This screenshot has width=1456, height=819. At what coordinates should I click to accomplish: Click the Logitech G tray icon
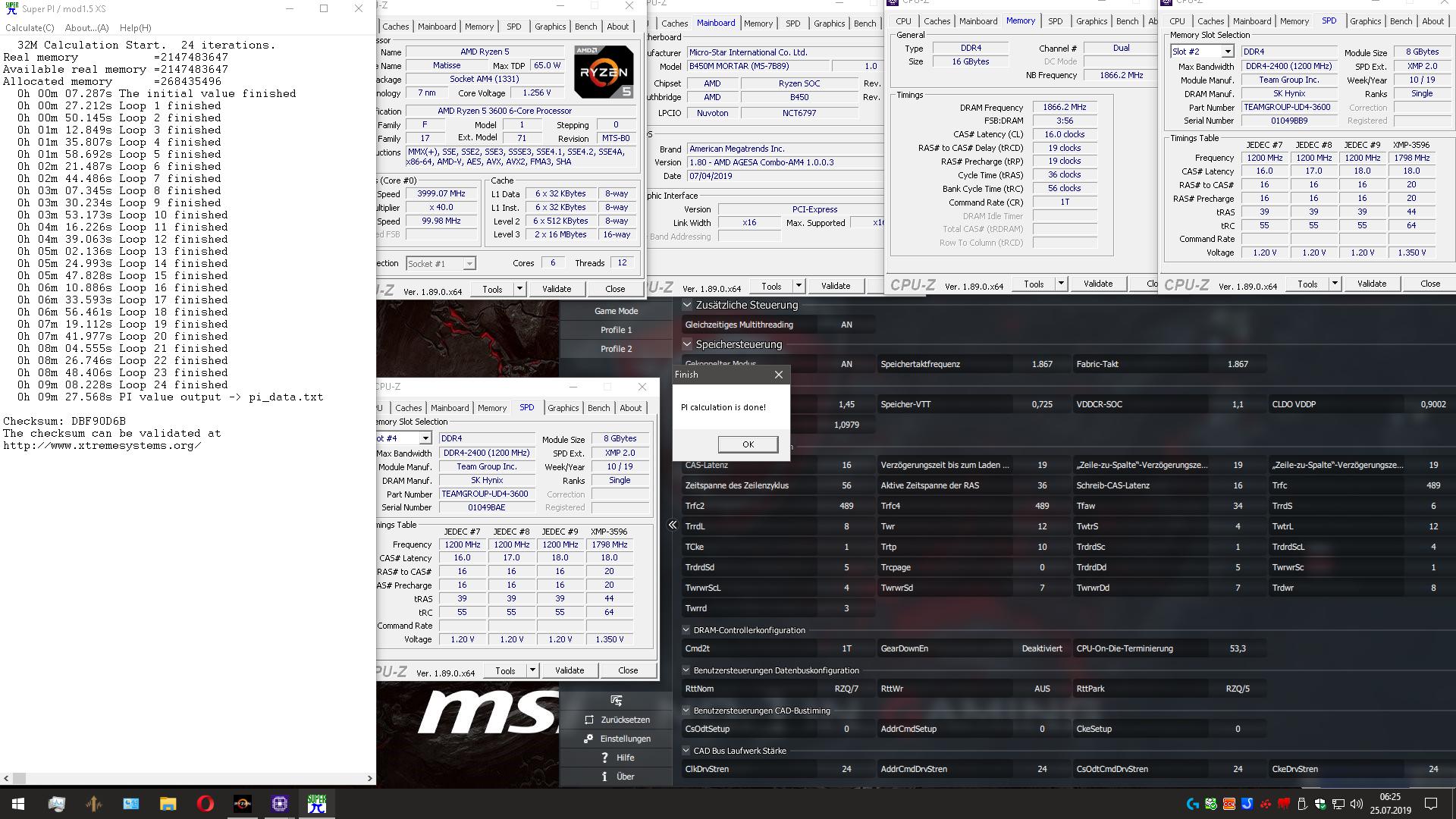(1193, 804)
